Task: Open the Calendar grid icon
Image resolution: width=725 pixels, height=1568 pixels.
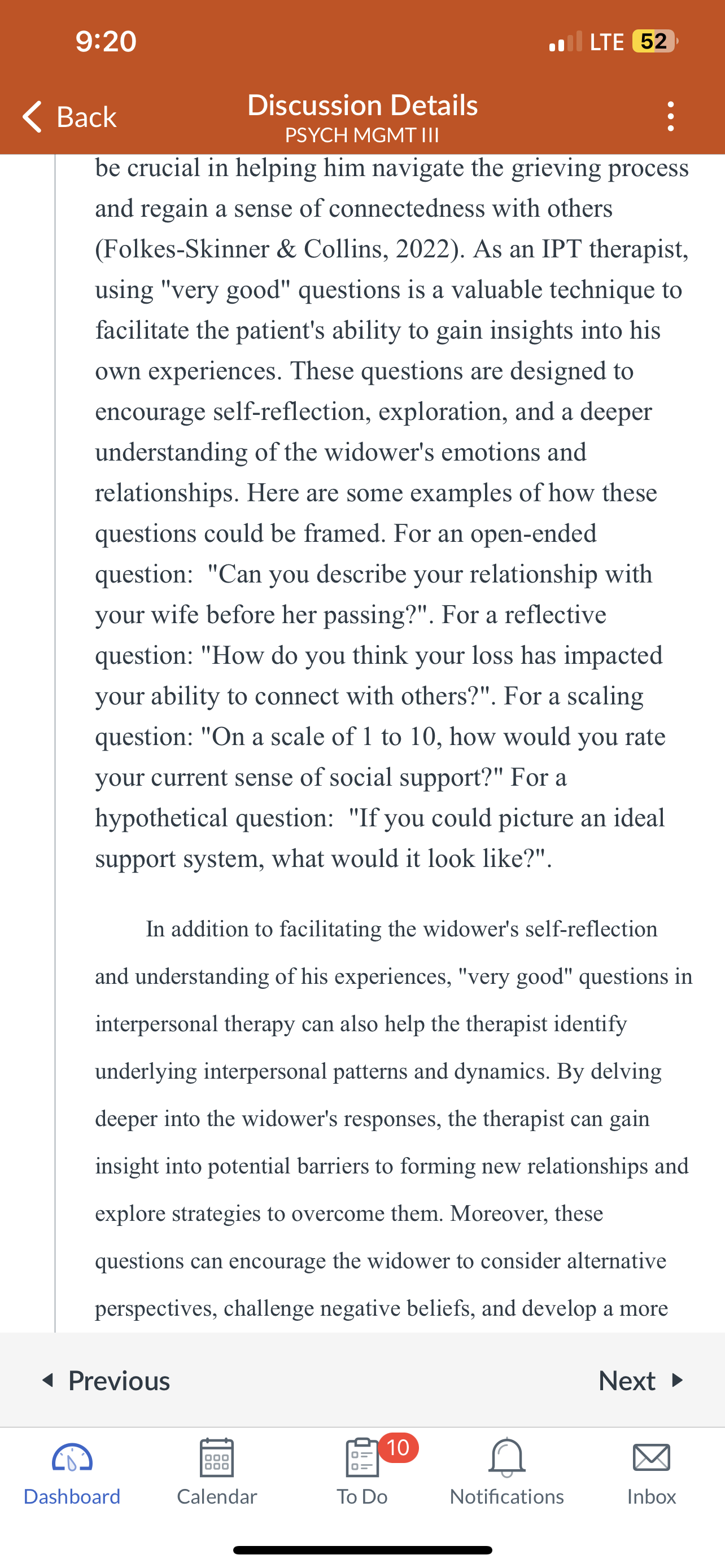Action: pos(217,1458)
